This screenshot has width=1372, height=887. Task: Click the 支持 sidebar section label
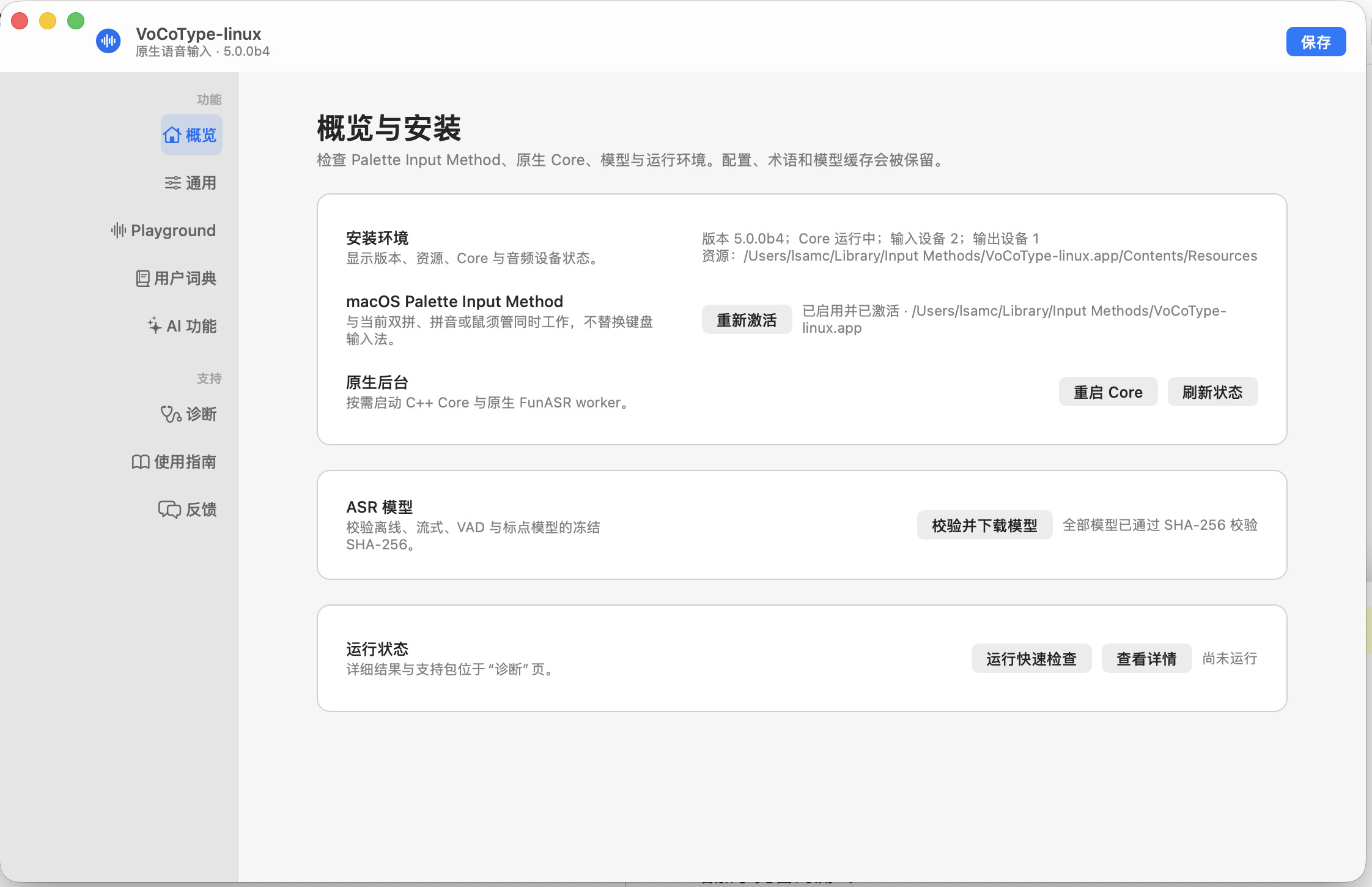(x=209, y=379)
